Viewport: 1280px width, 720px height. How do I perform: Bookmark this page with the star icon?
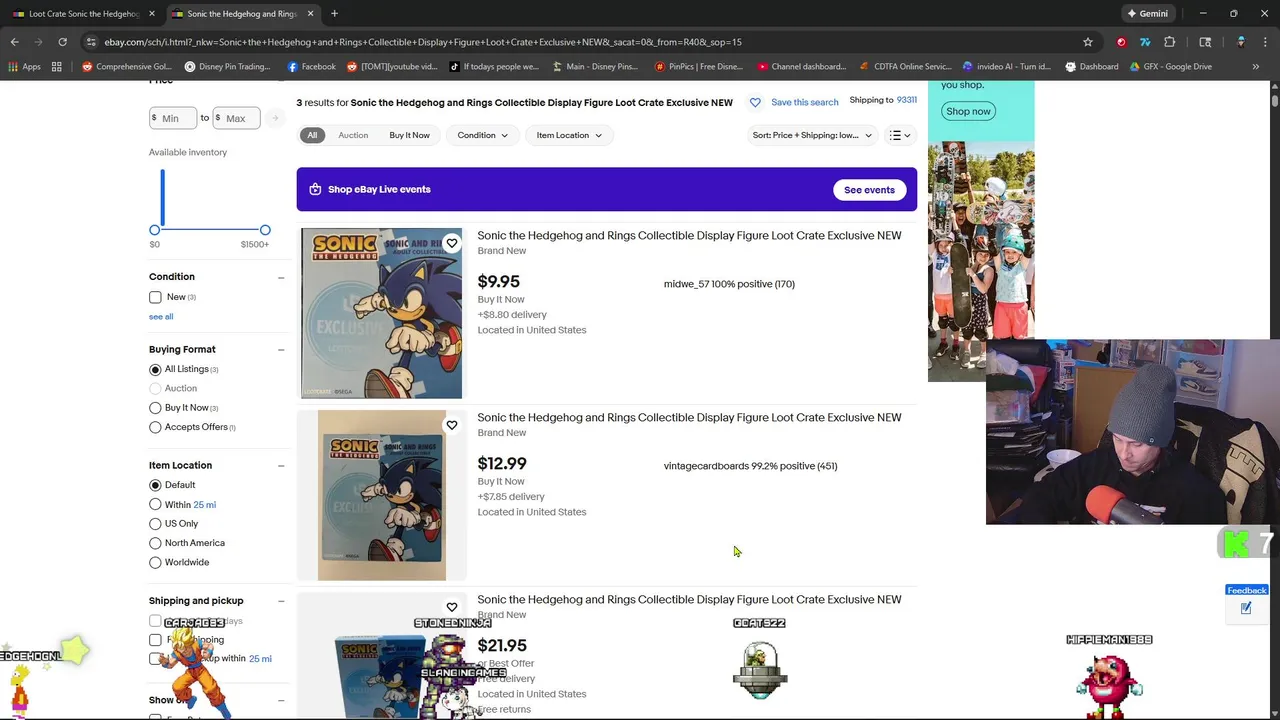[1088, 42]
